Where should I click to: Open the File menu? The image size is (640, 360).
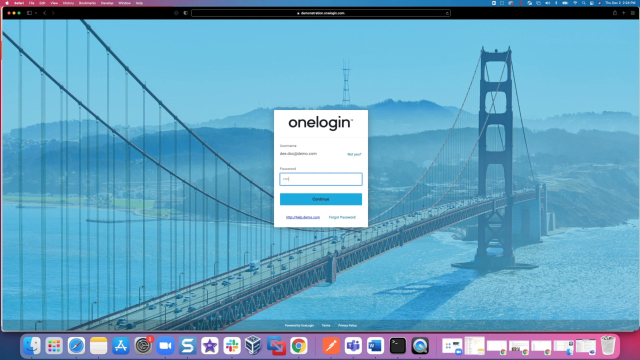[x=31, y=3]
